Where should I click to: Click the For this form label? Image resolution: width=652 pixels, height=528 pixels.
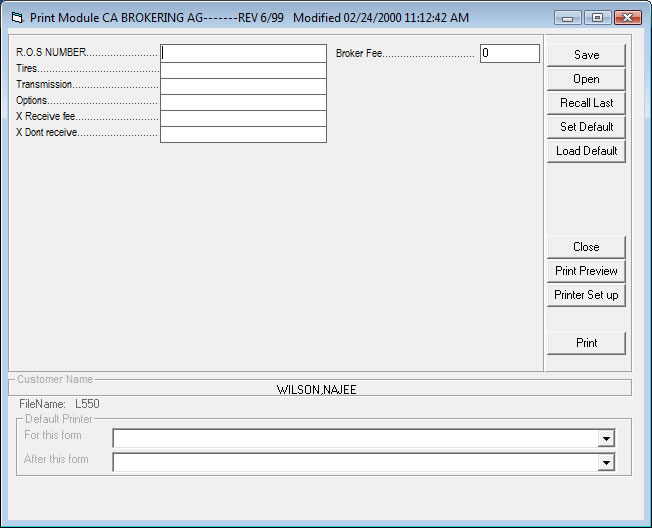pyautogui.click(x=53, y=435)
